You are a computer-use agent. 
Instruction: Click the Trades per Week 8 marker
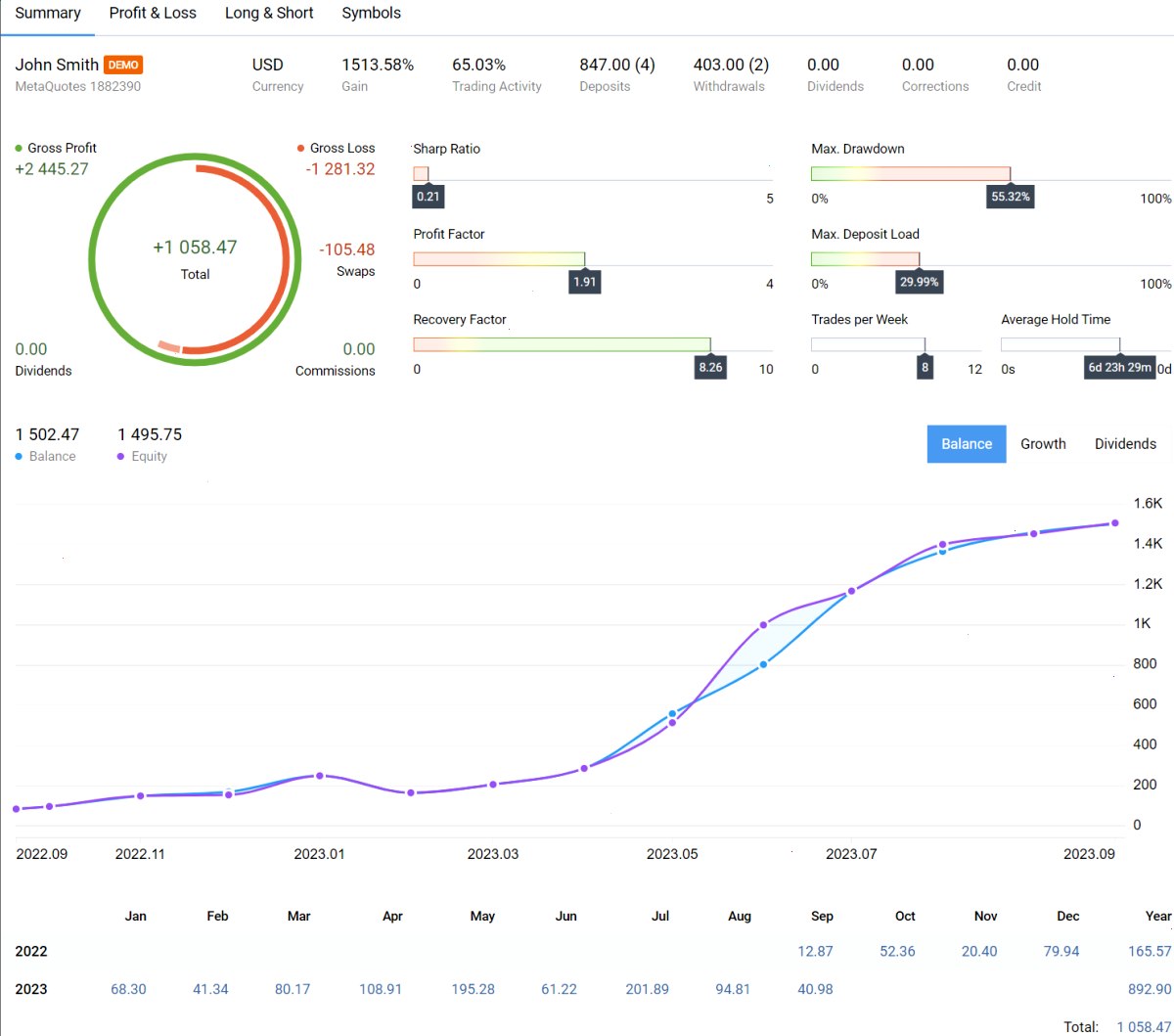click(925, 368)
